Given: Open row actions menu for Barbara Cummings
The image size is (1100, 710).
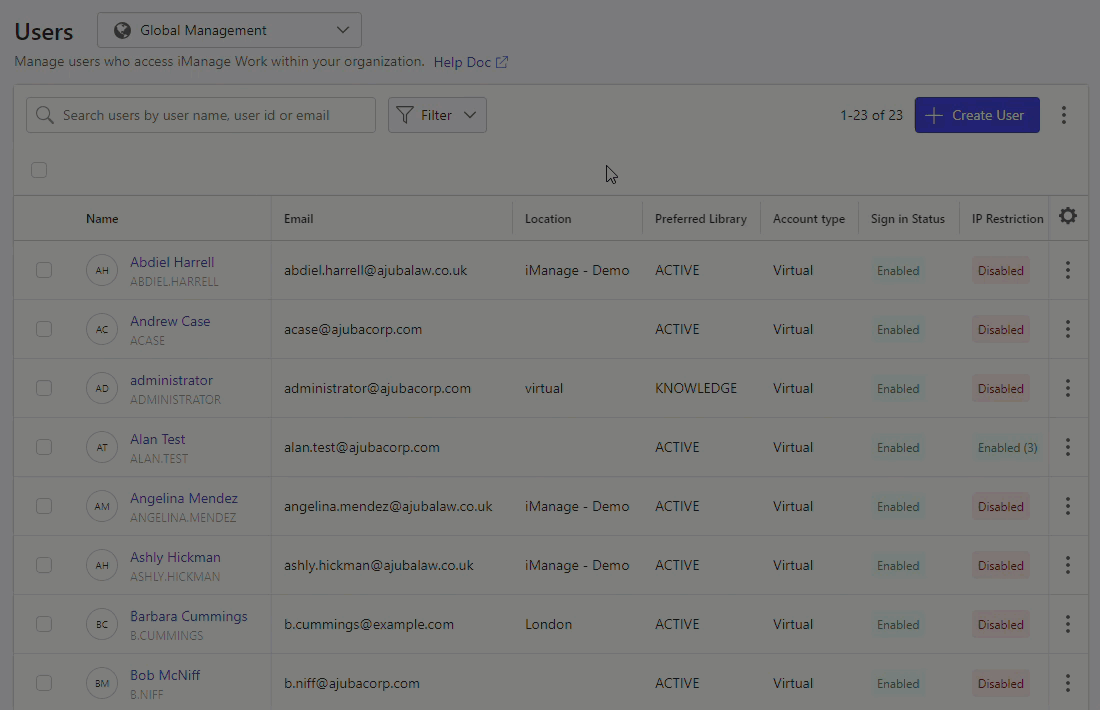Looking at the screenshot, I should point(1068,624).
